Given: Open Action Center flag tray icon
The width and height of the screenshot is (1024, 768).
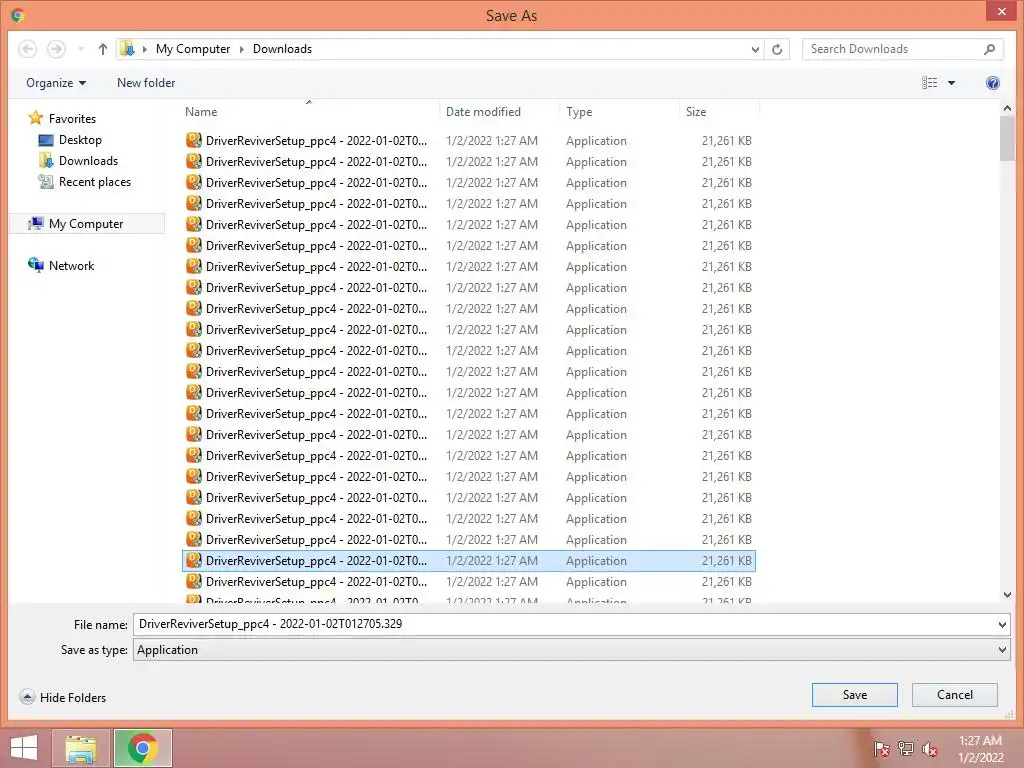Looking at the screenshot, I should (882, 749).
